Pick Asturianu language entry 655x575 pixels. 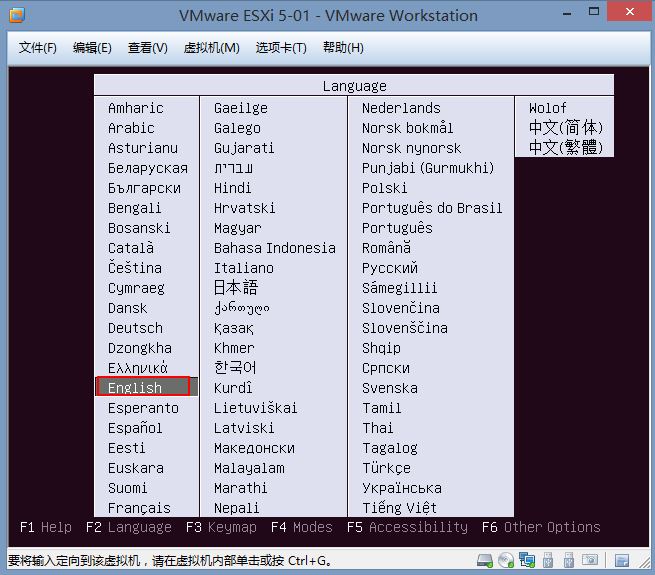[142, 148]
